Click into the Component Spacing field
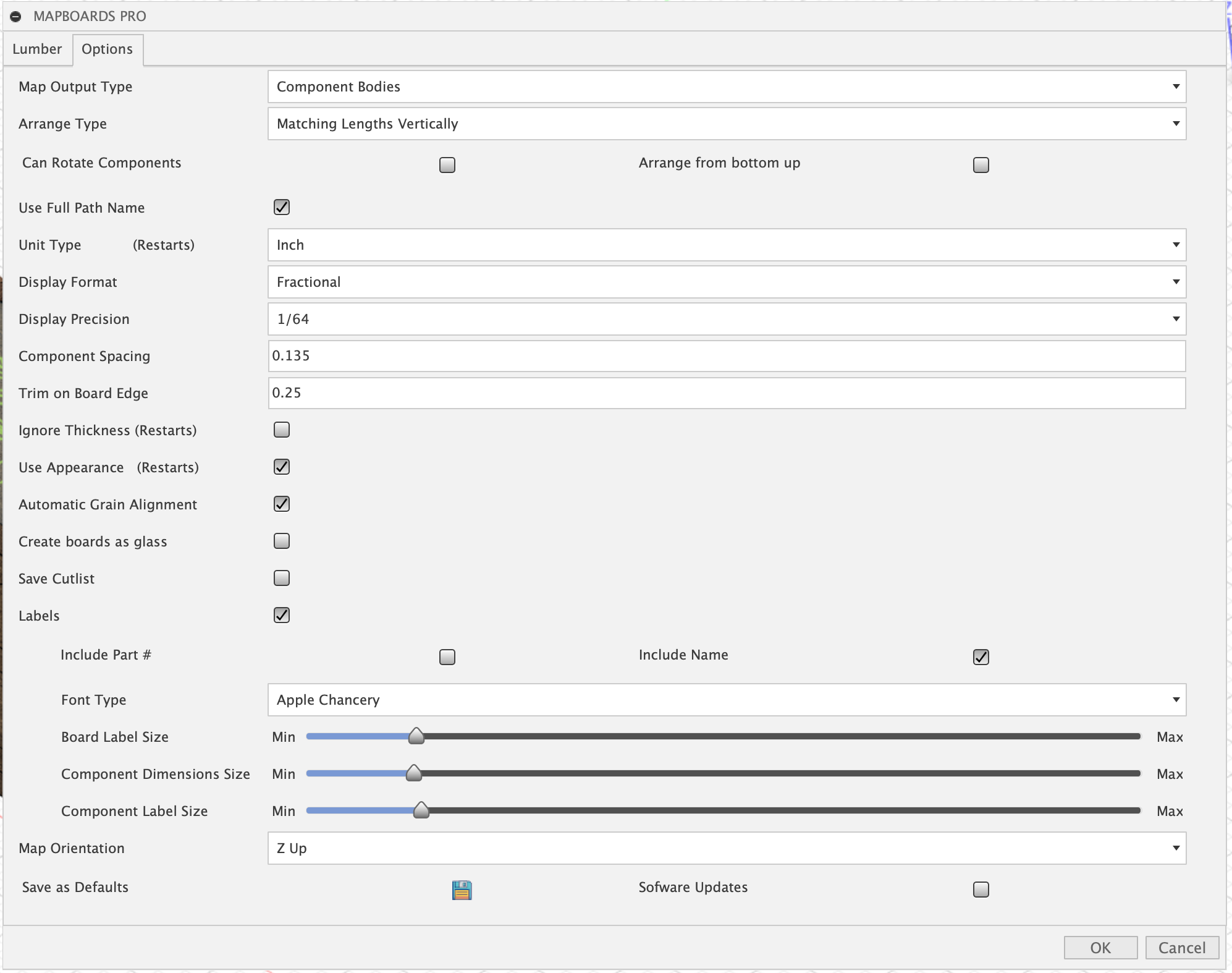The height and width of the screenshot is (973, 1232). pos(727,356)
